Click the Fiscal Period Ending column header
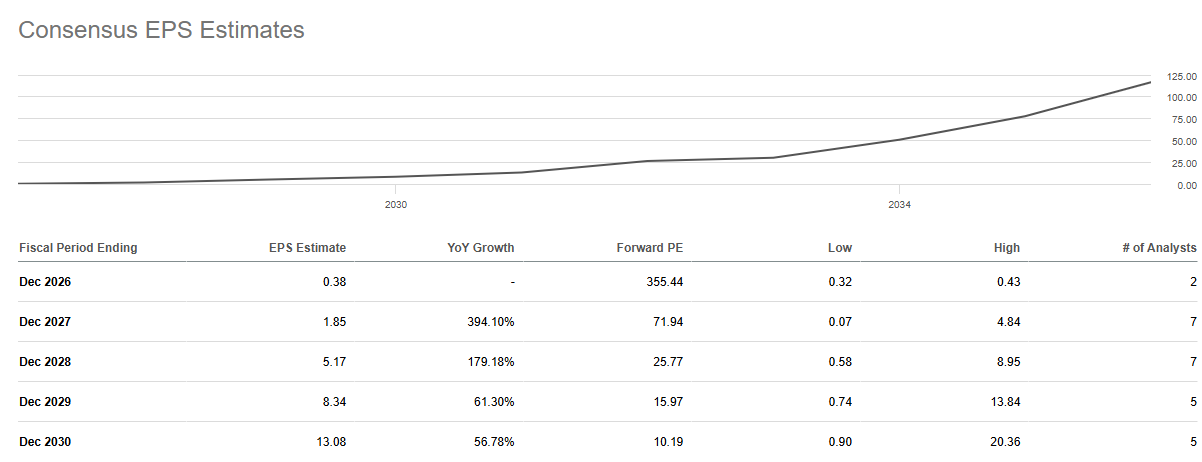The width and height of the screenshot is (1202, 462). (78, 247)
